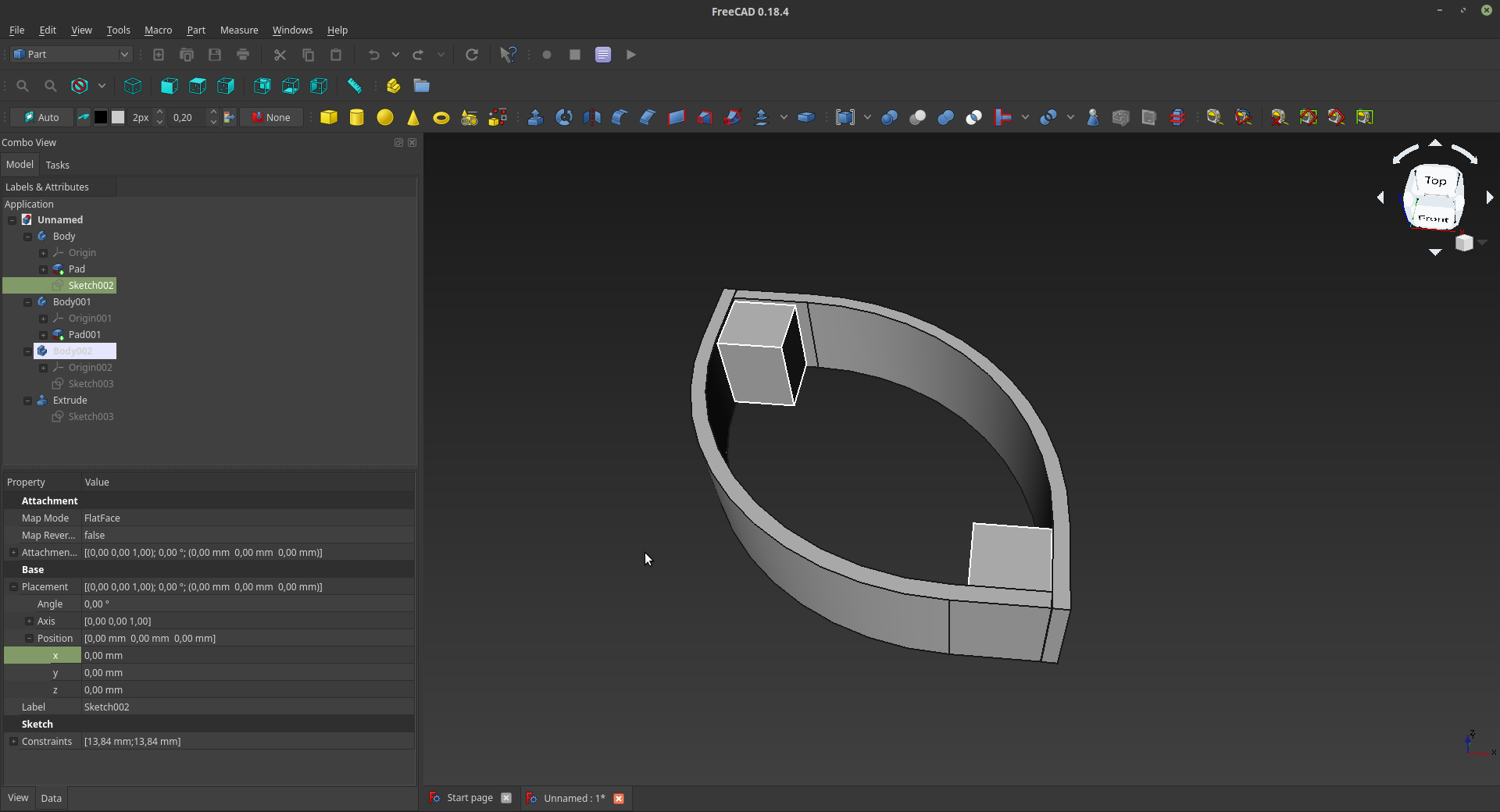Open the draw style dropdown arrow

point(102,86)
